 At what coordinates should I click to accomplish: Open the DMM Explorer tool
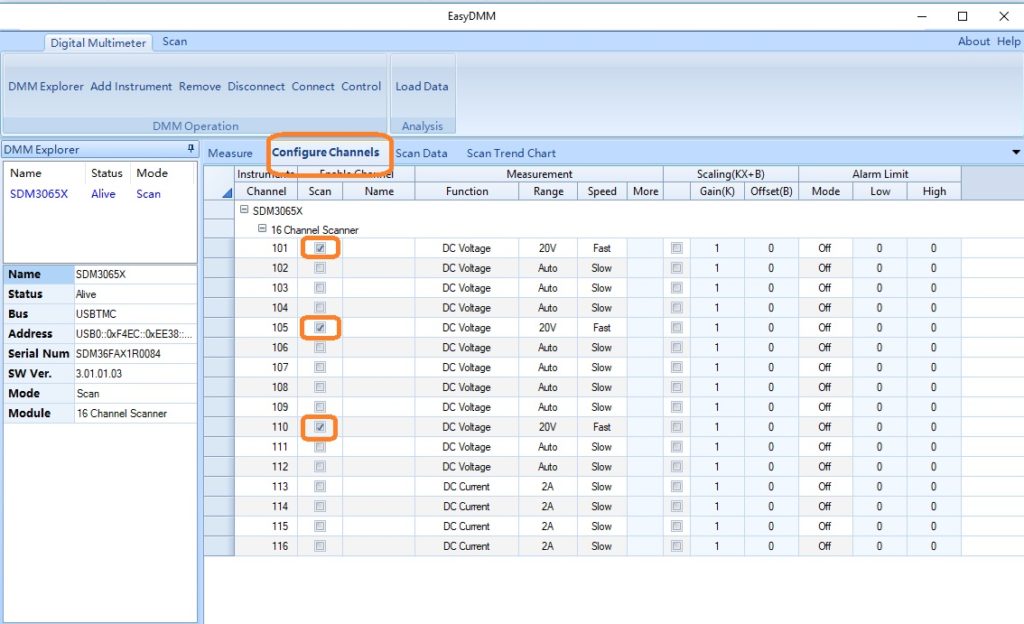click(44, 87)
